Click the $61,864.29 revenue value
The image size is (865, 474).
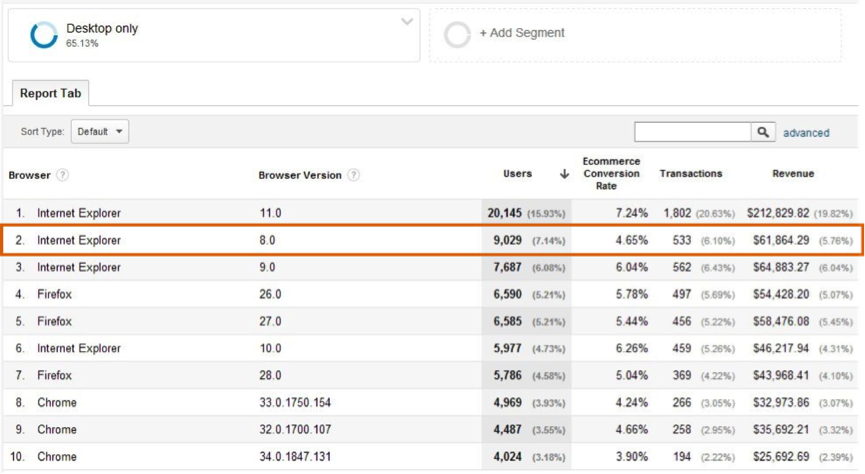[x=781, y=240]
